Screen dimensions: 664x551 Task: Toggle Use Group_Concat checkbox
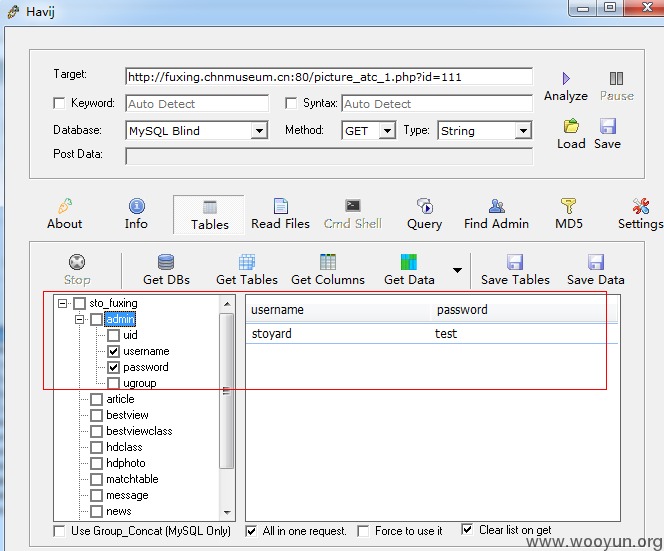(x=59, y=531)
